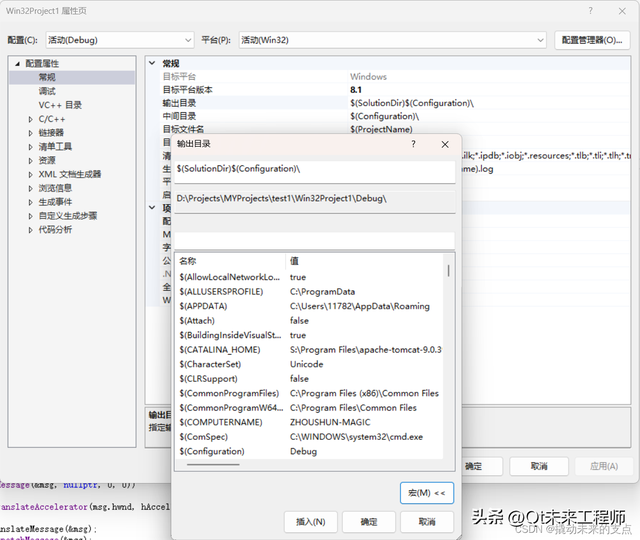Select the $(BuildingInsideVisualSt... macro row
640x540 pixels.
(310, 335)
